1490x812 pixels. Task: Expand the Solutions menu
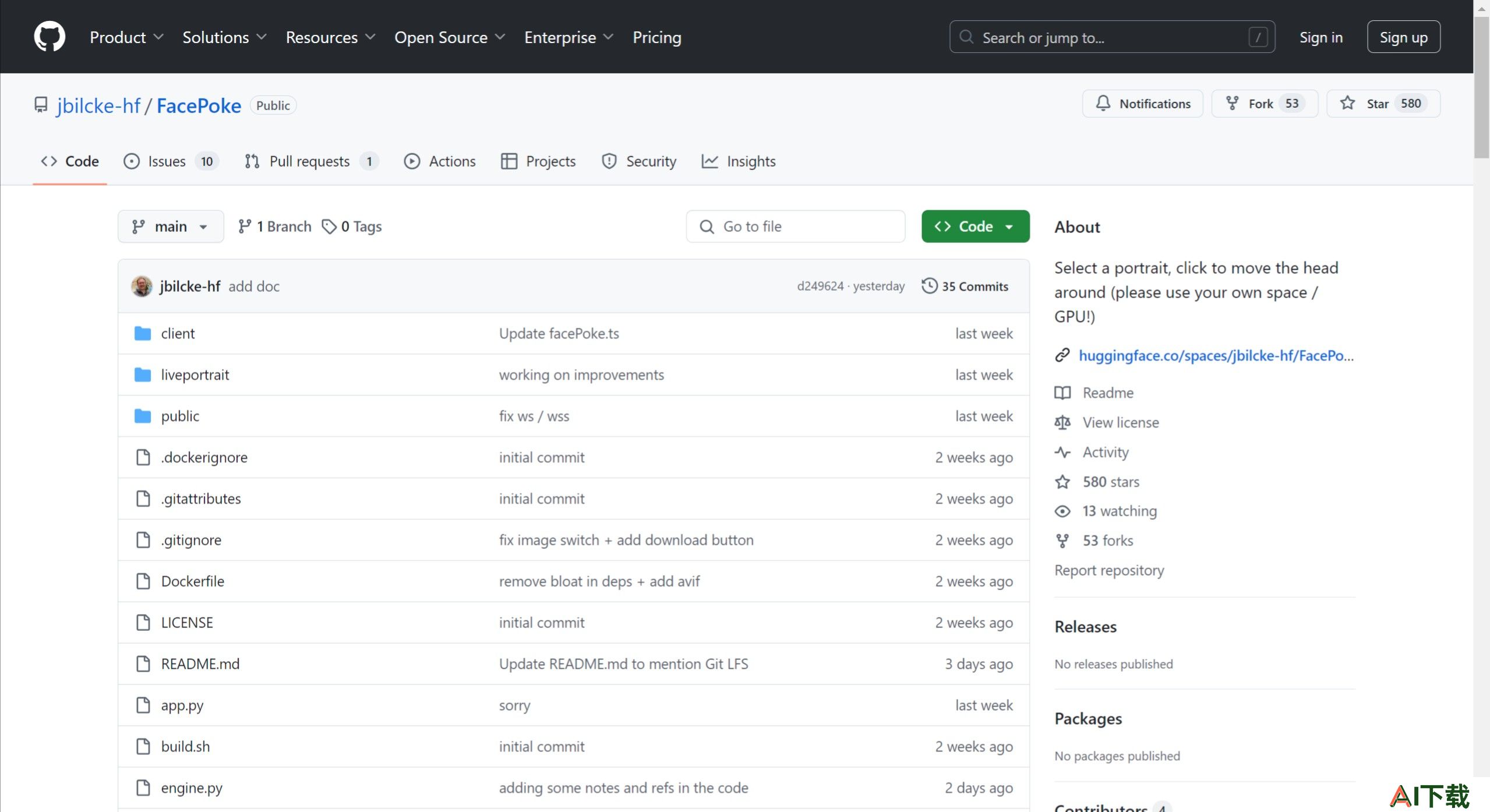(224, 37)
